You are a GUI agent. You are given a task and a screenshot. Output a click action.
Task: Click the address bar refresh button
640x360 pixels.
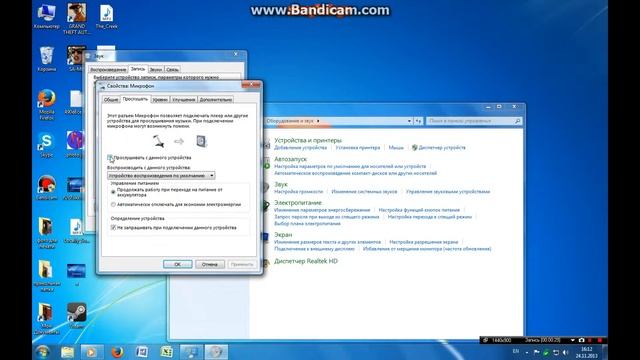click(418, 121)
